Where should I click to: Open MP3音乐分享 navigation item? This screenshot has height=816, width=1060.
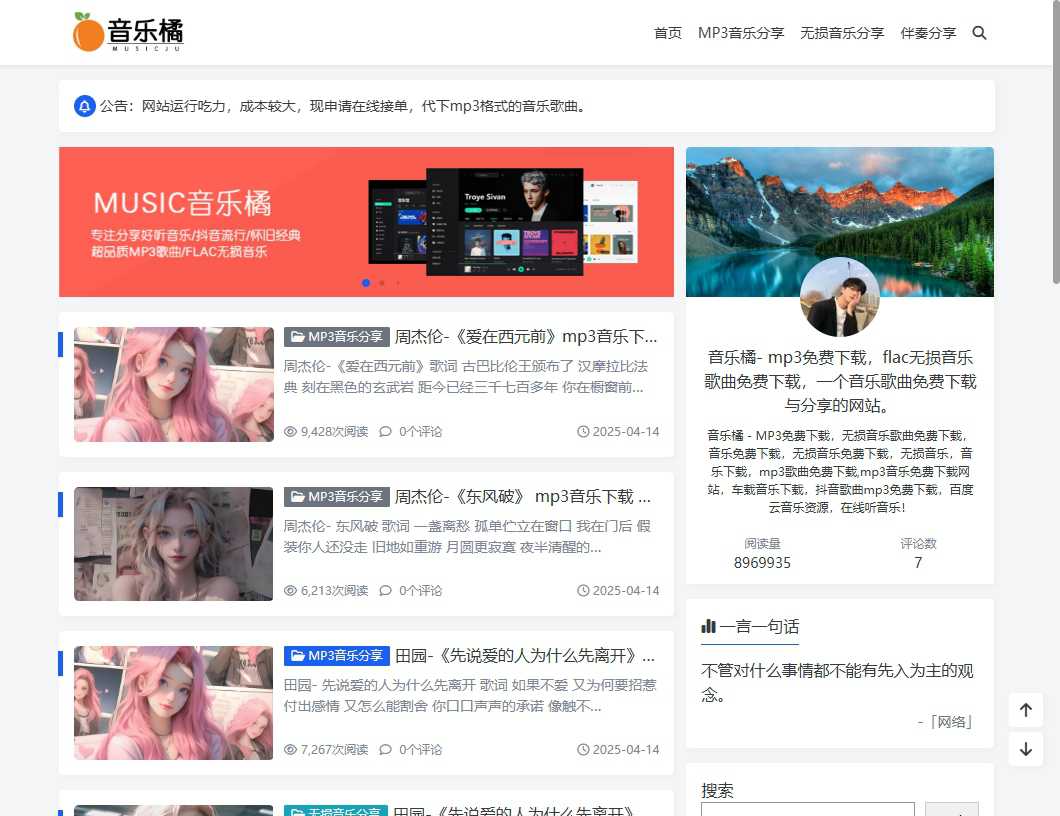[x=740, y=32]
